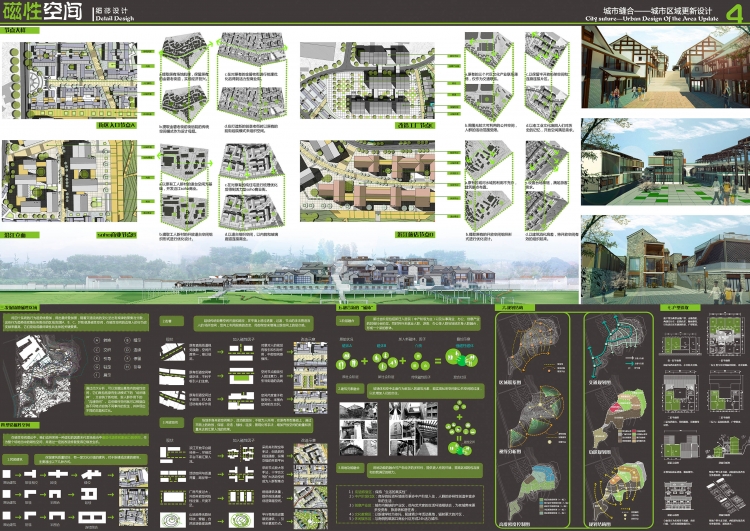Click the green label under the purple-roofed plan

117,125
